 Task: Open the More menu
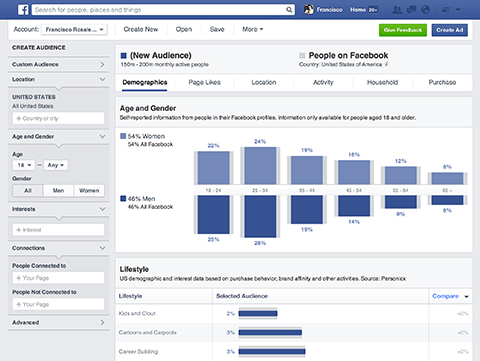coord(253,29)
